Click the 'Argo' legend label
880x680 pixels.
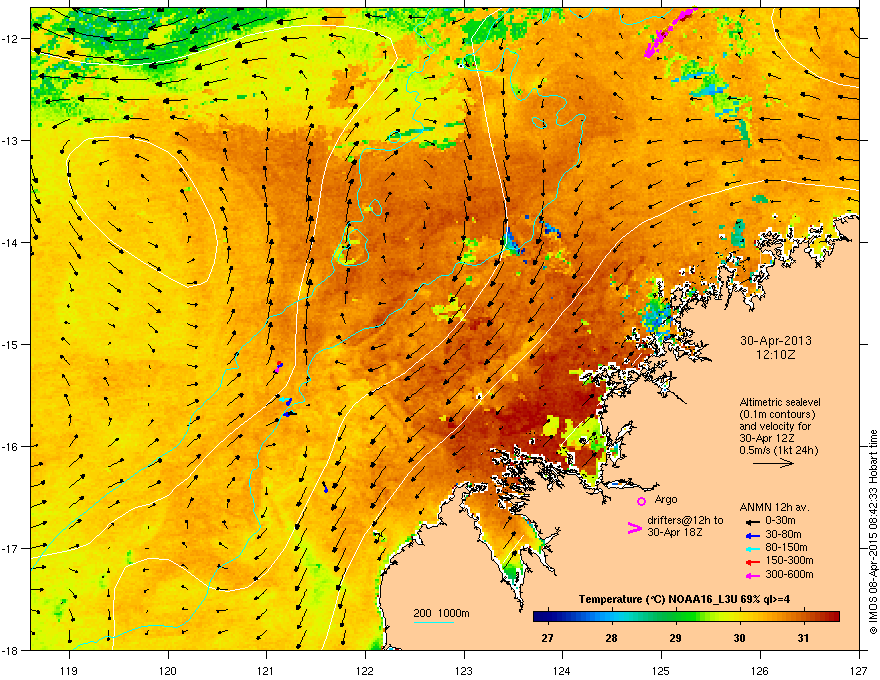pyautogui.click(x=666, y=499)
